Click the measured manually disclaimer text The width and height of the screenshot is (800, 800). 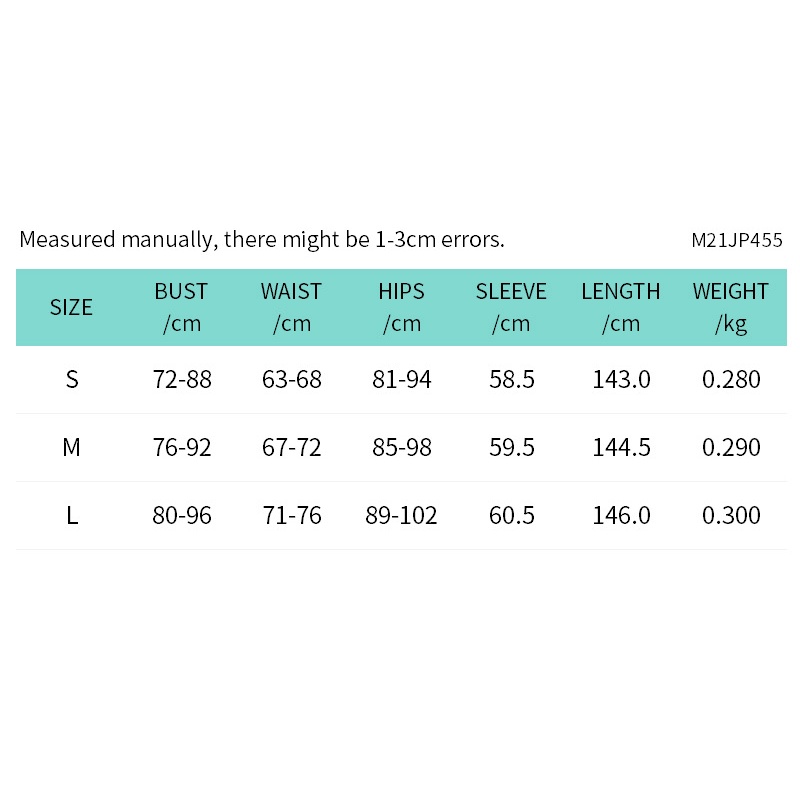tap(262, 240)
